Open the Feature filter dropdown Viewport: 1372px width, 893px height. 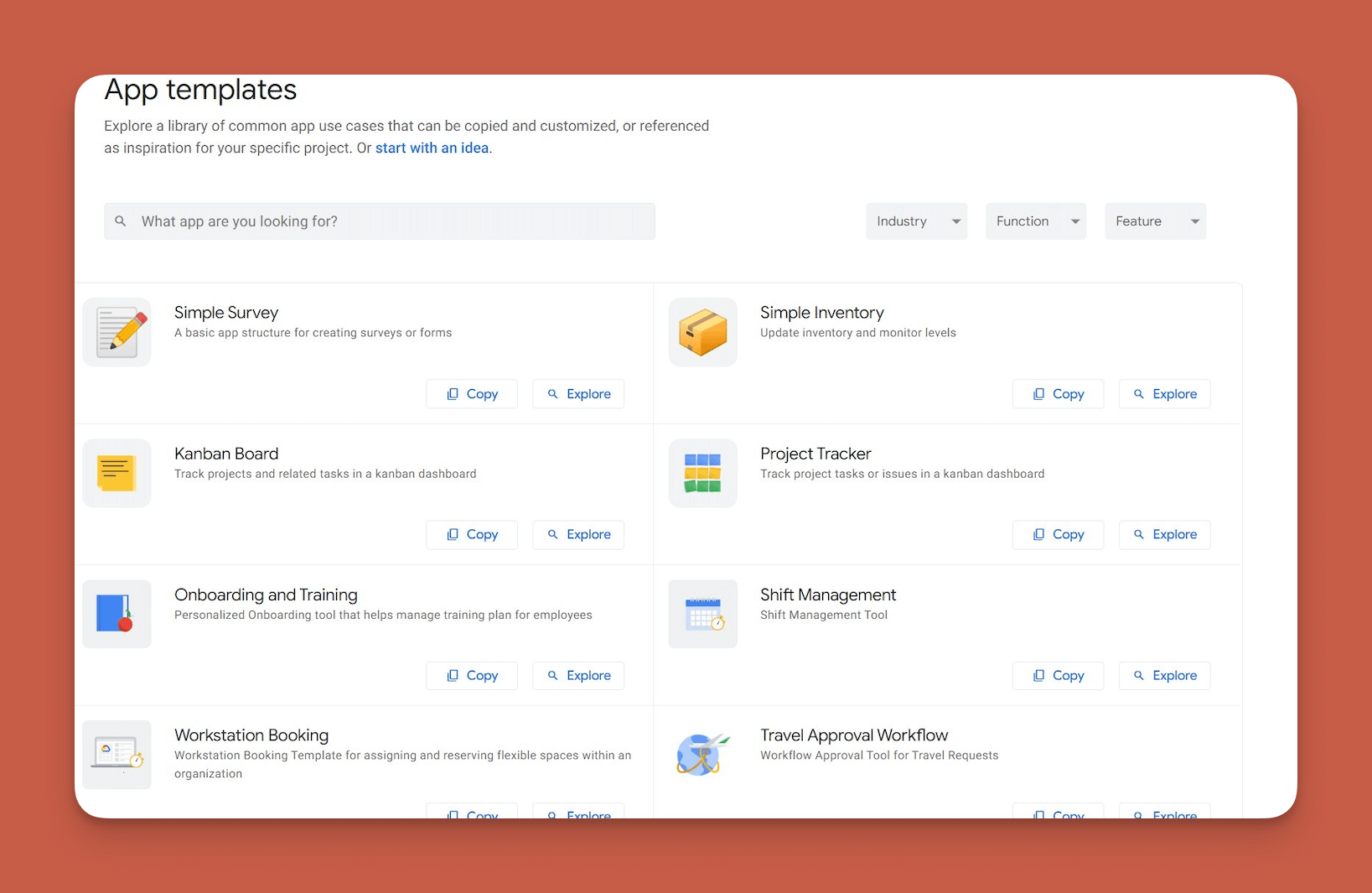pyautogui.click(x=1155, y=221)
